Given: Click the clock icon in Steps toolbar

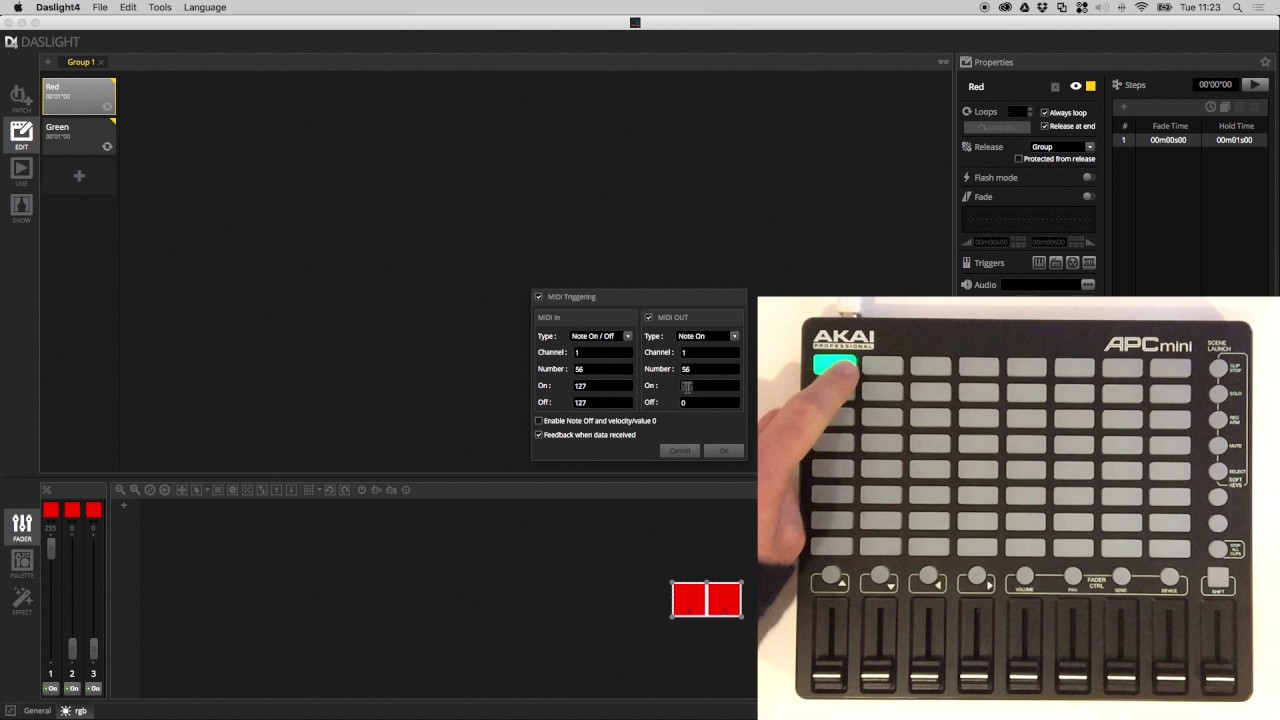Looking at the screenshot, I should point(1210,107).
